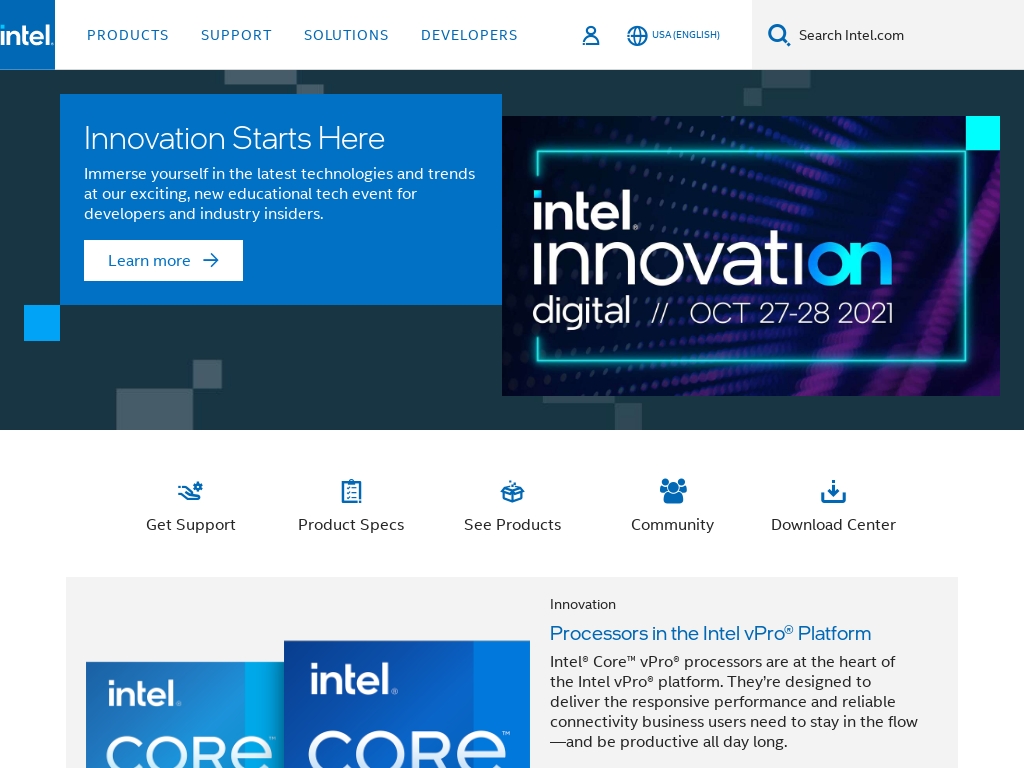
Task: Go to See Products link text
Action: pos(513,524)
